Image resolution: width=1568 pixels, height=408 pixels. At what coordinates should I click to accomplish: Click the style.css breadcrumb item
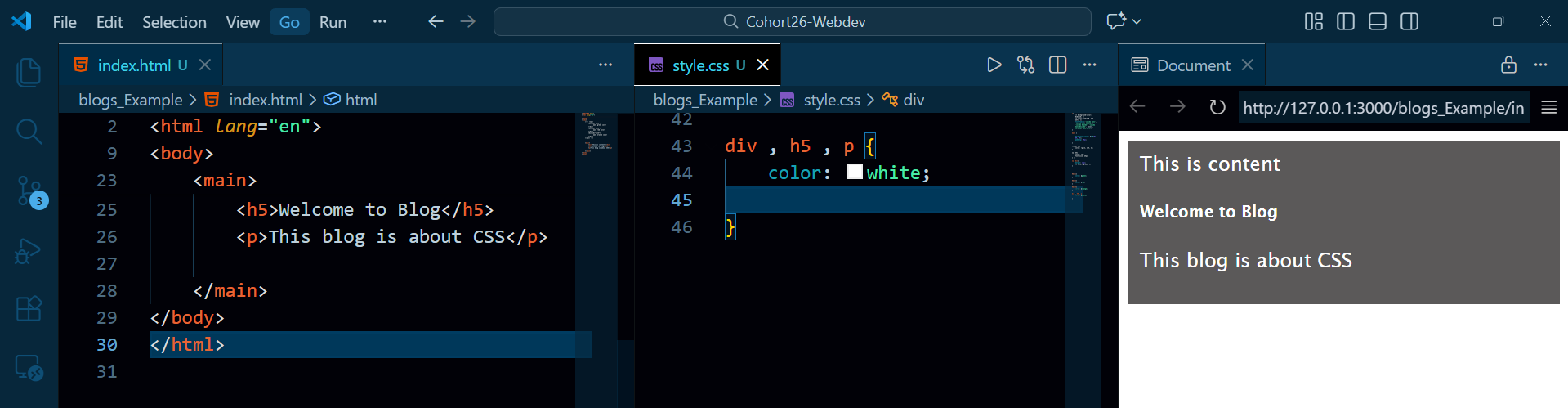pos(831,100)
